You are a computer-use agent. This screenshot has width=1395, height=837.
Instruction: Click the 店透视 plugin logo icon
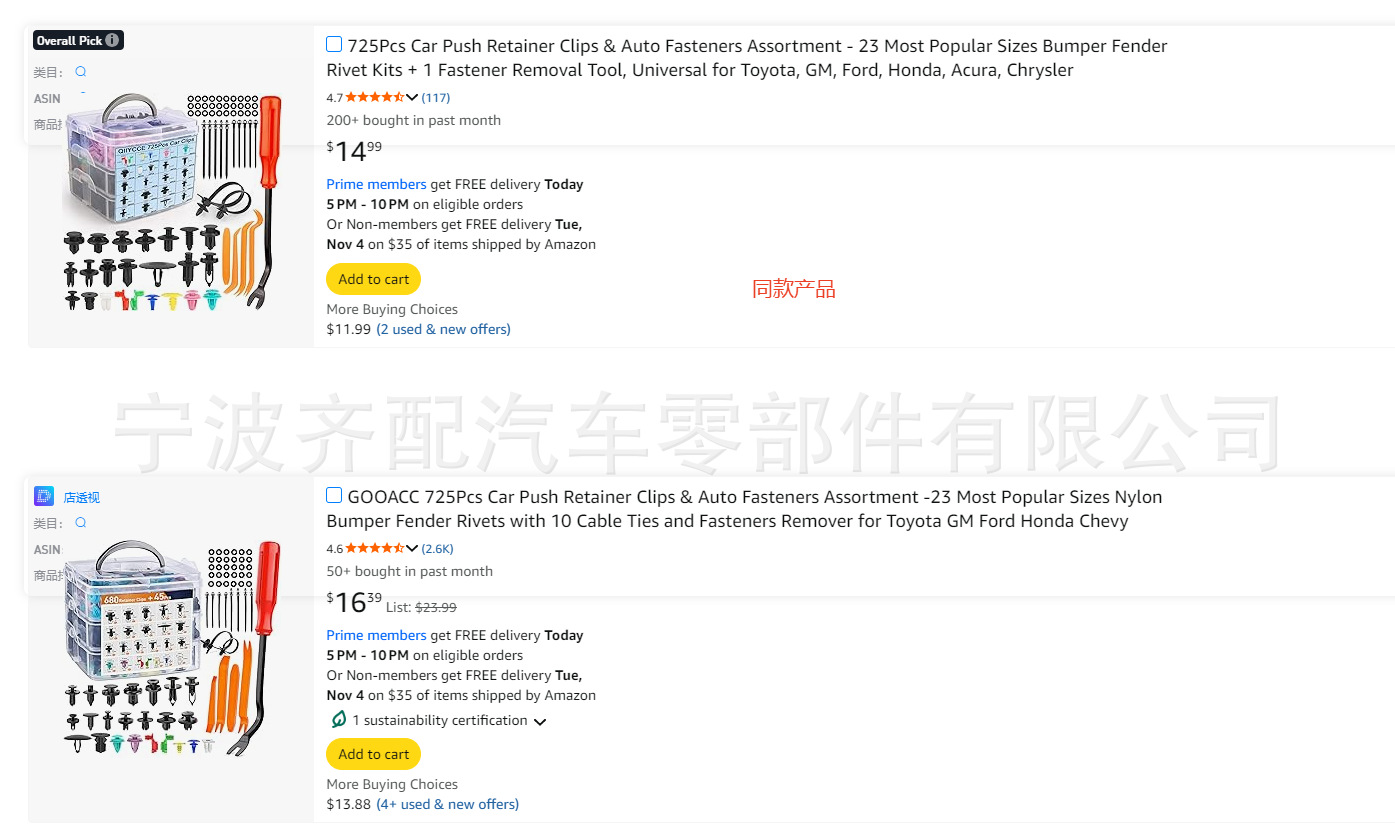44,497
